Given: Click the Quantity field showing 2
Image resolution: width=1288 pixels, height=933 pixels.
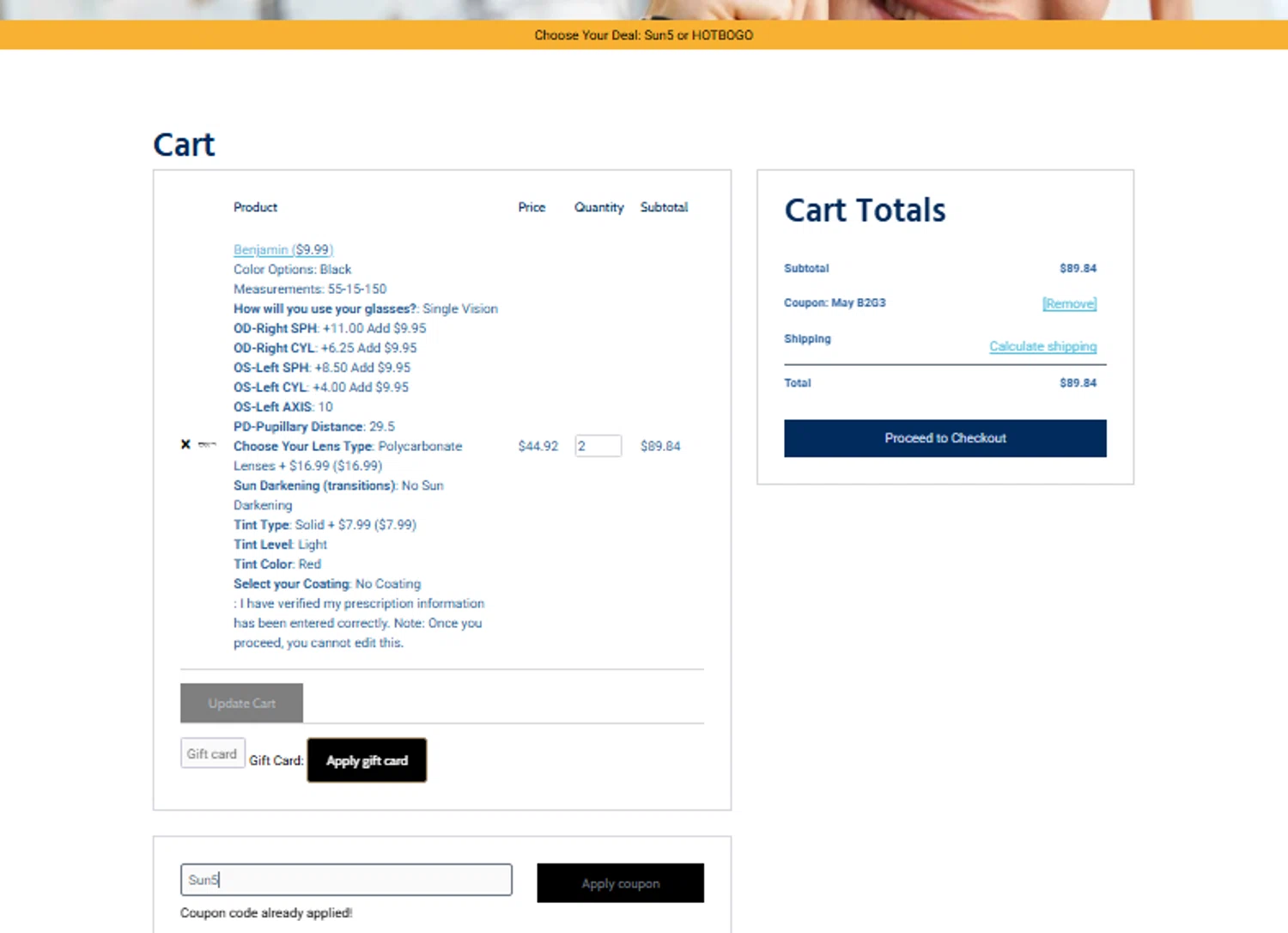Looking at the screenshot, I should click(598, 446).
